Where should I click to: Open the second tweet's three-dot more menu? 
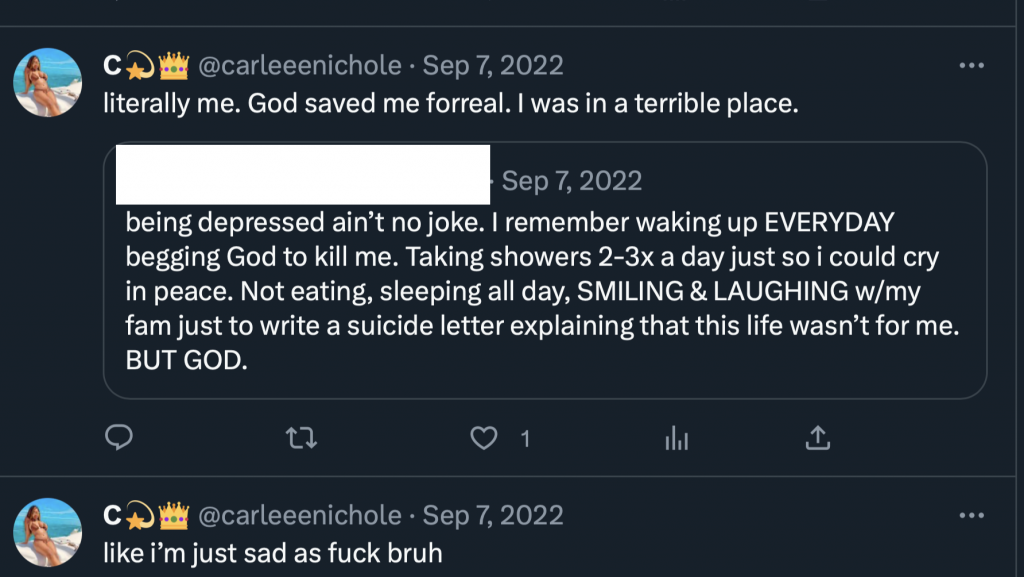point(971,516)
